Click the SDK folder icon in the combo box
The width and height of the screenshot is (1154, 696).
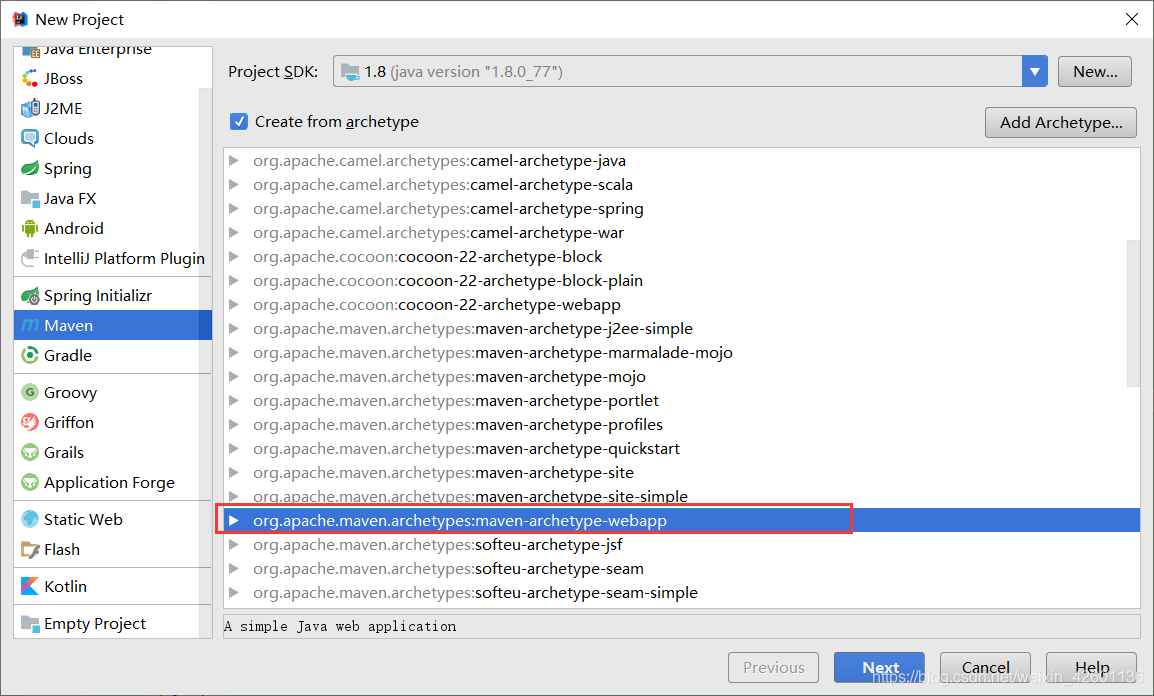point(350,71)
